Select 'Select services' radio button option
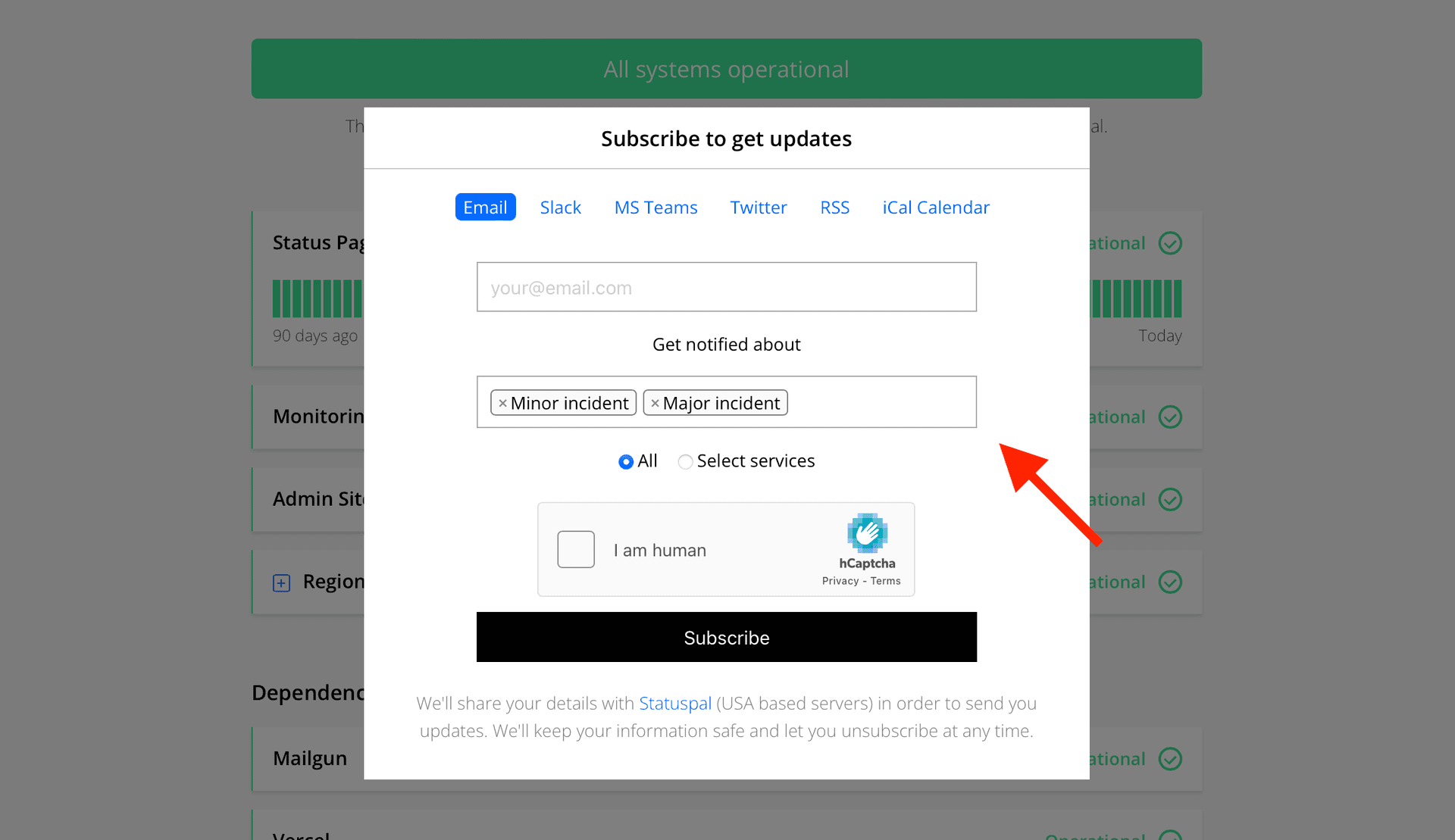The width and height of the screenshot is (1455, 840). [686, 461]
